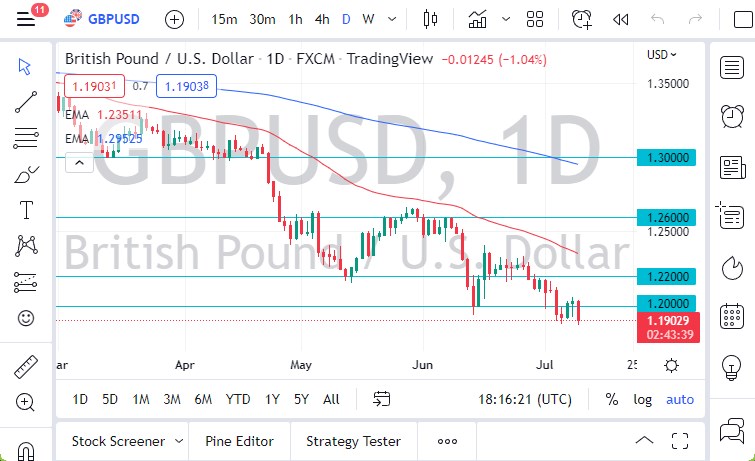Select the trend line drawing tool
This screenshot has width=755, height=461.
point(26,100)
